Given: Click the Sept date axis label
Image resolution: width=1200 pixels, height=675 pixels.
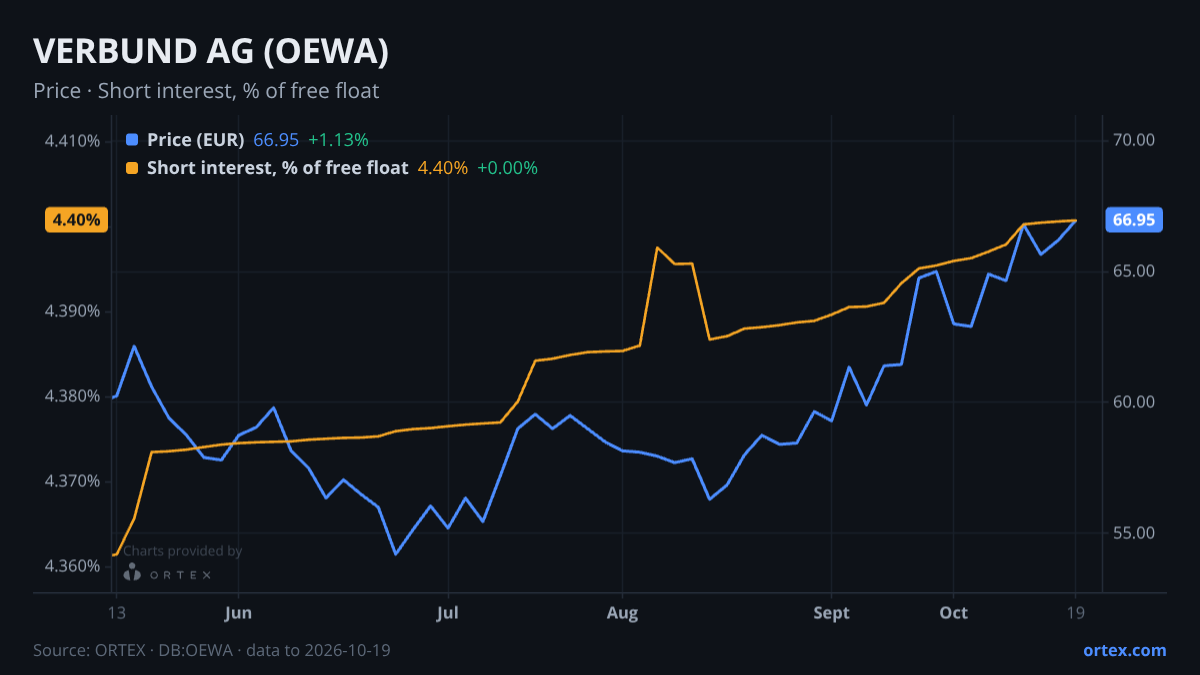Looking at the screenshot, I should click(x=832, y=613).
